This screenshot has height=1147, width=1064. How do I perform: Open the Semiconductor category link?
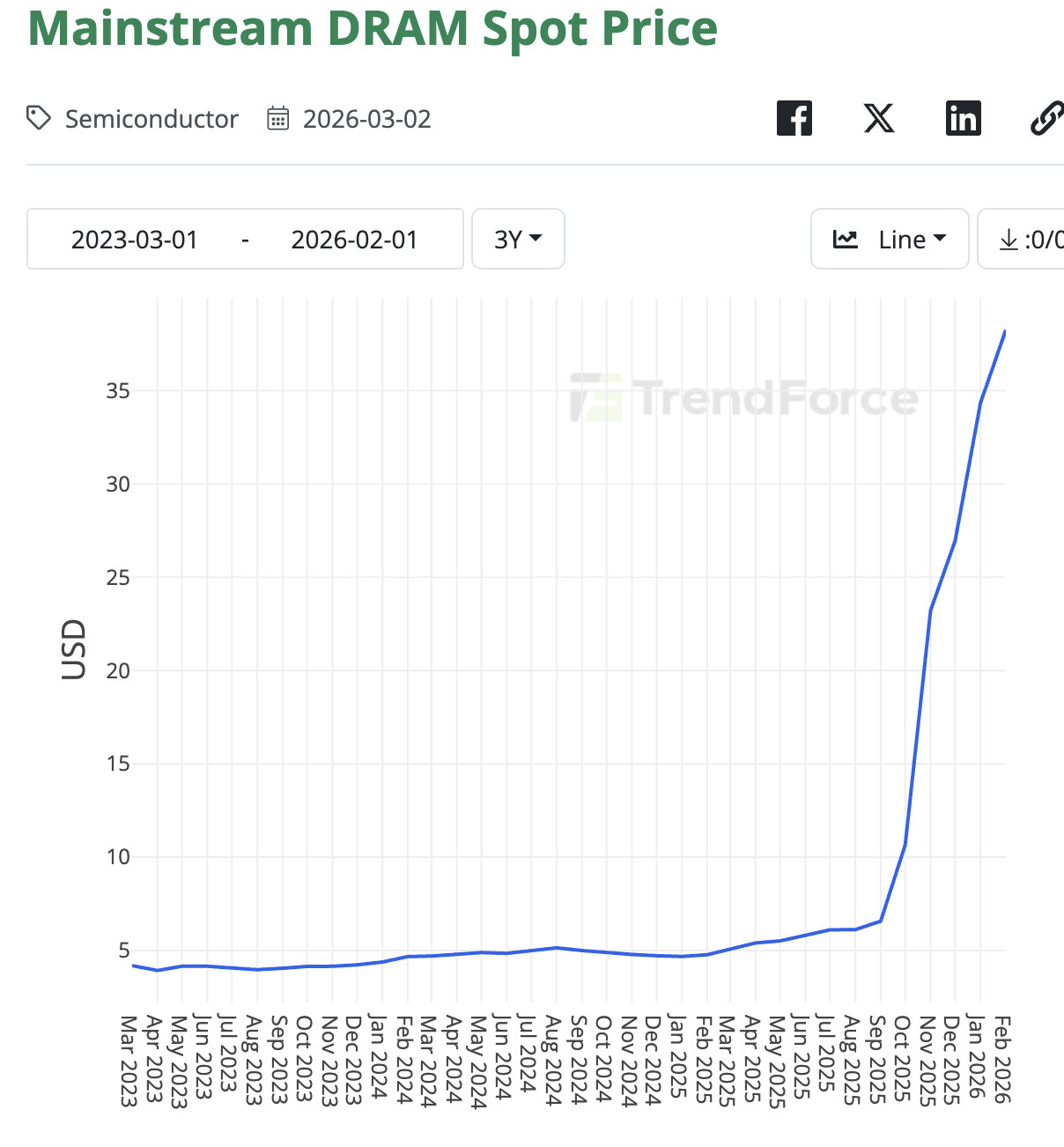point(151,119)
